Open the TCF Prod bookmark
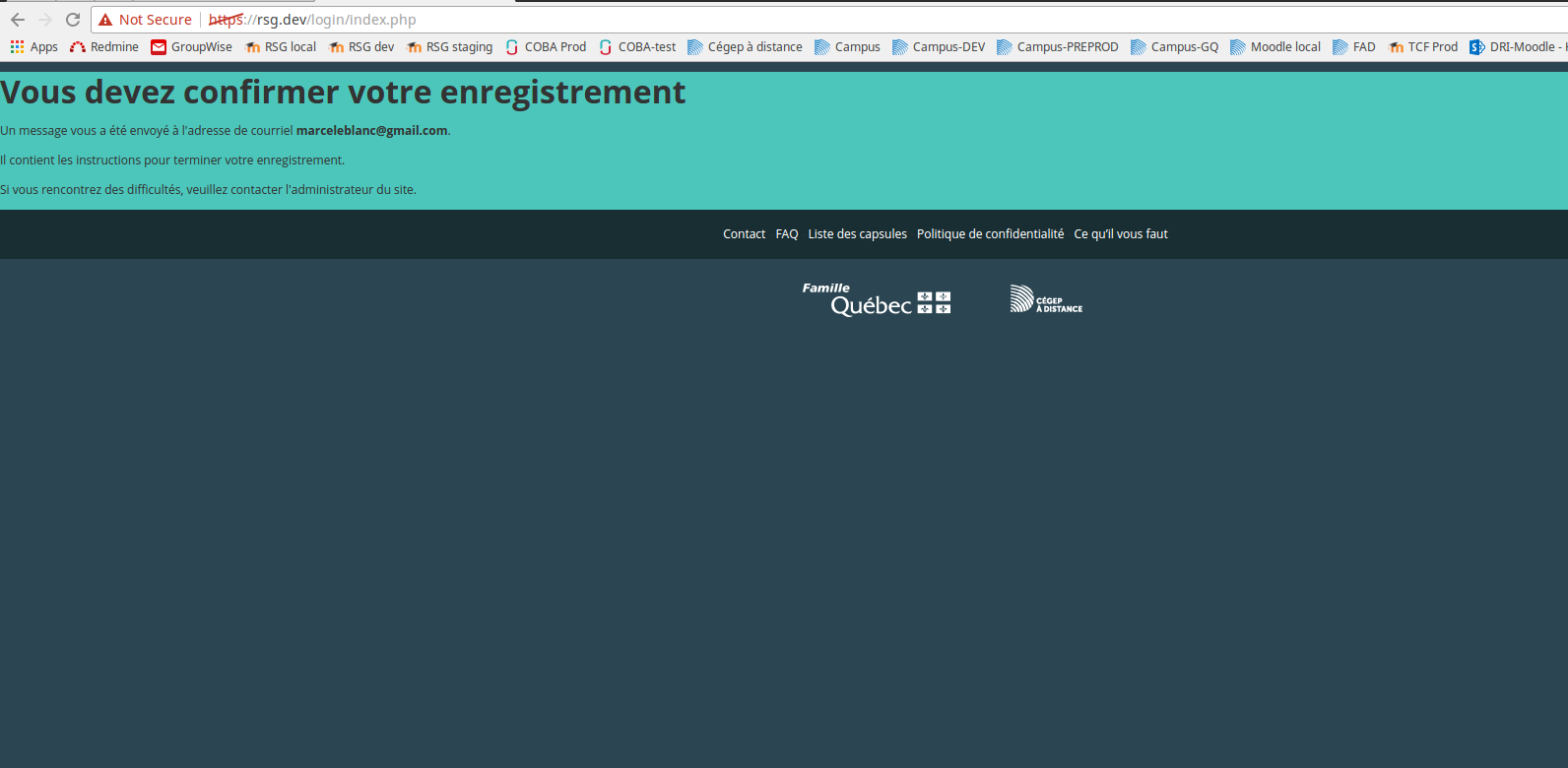This screenshot has height=768, width=1568. coord(1423,47)
